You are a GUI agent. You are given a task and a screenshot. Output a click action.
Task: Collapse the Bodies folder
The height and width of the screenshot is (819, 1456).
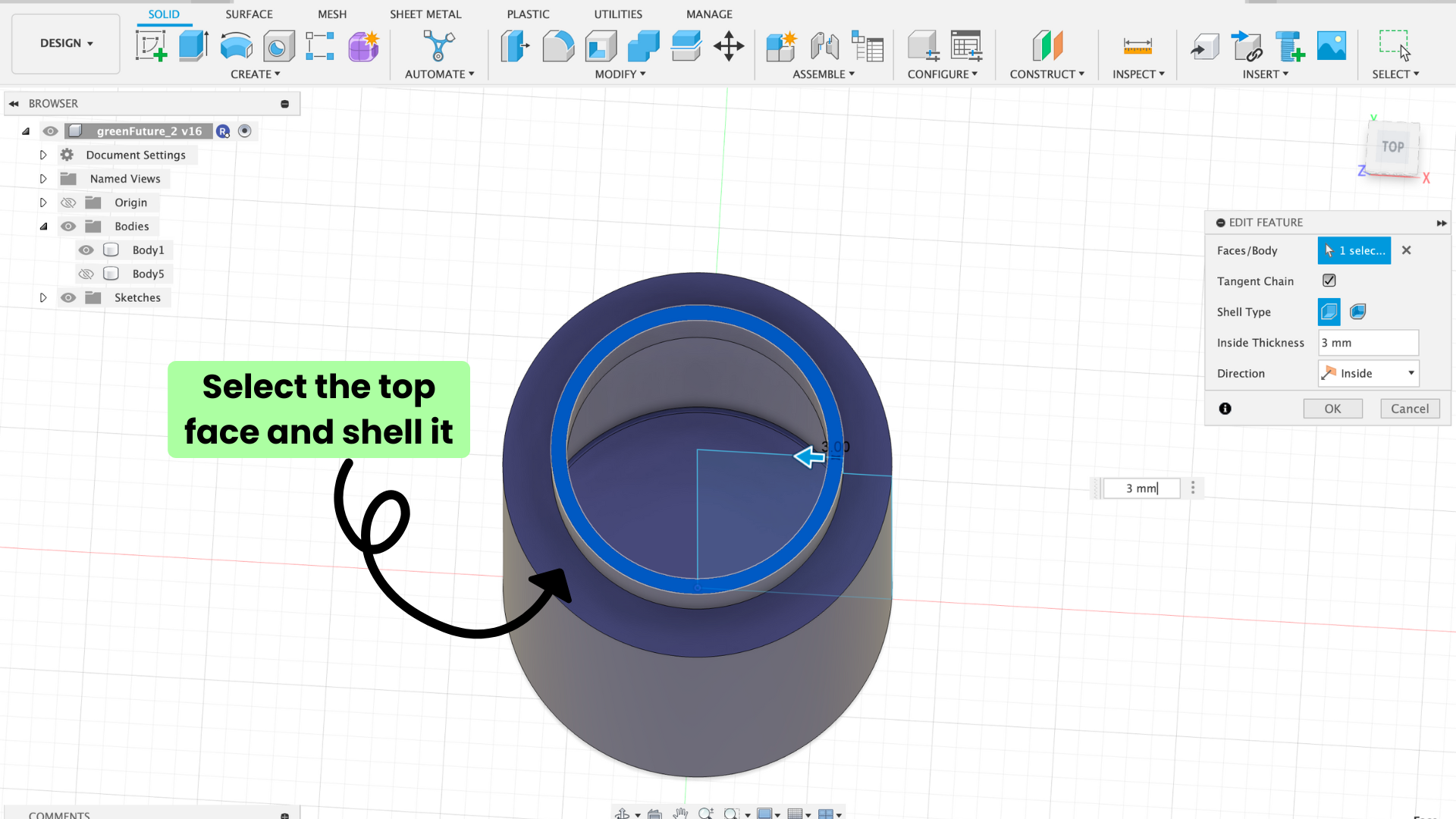[43, 226]
